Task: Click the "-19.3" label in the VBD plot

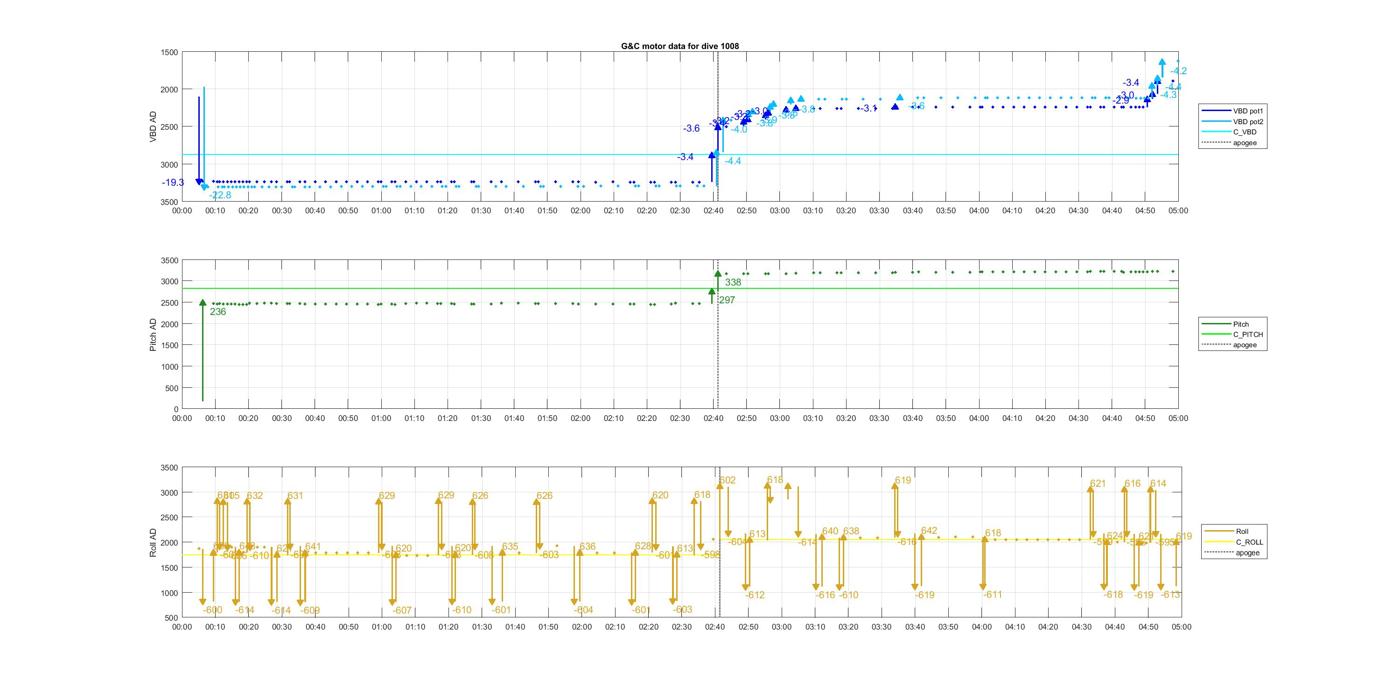Action: click(173, 183)
